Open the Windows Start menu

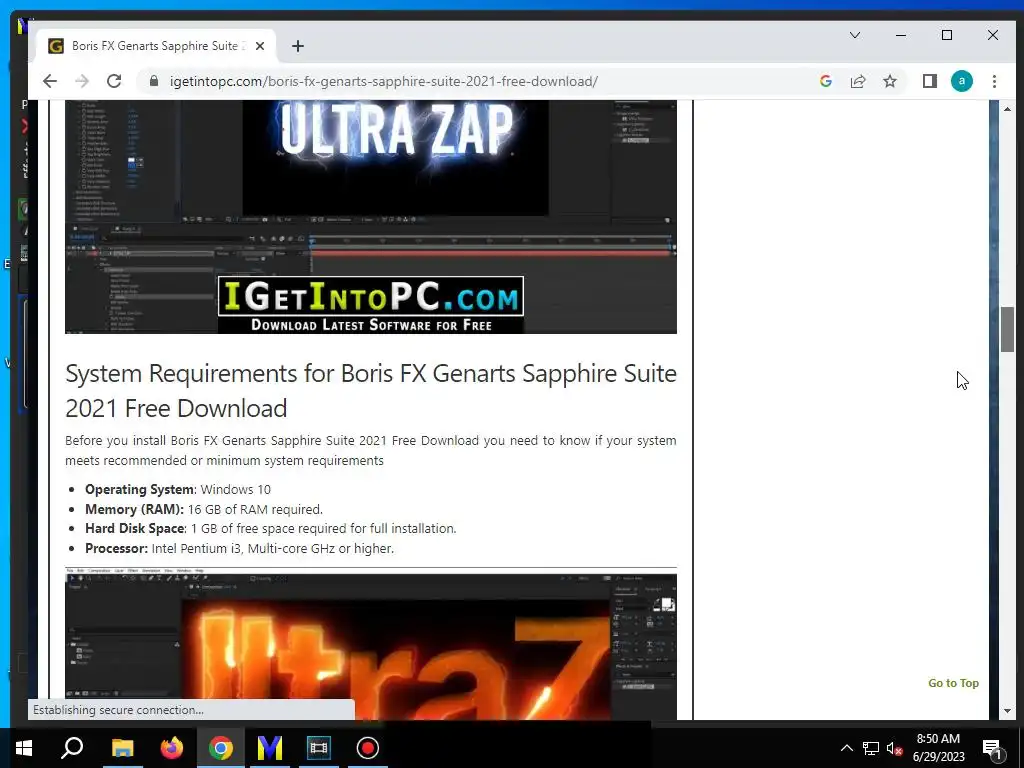pyautogui.click(x=24, y=748)
